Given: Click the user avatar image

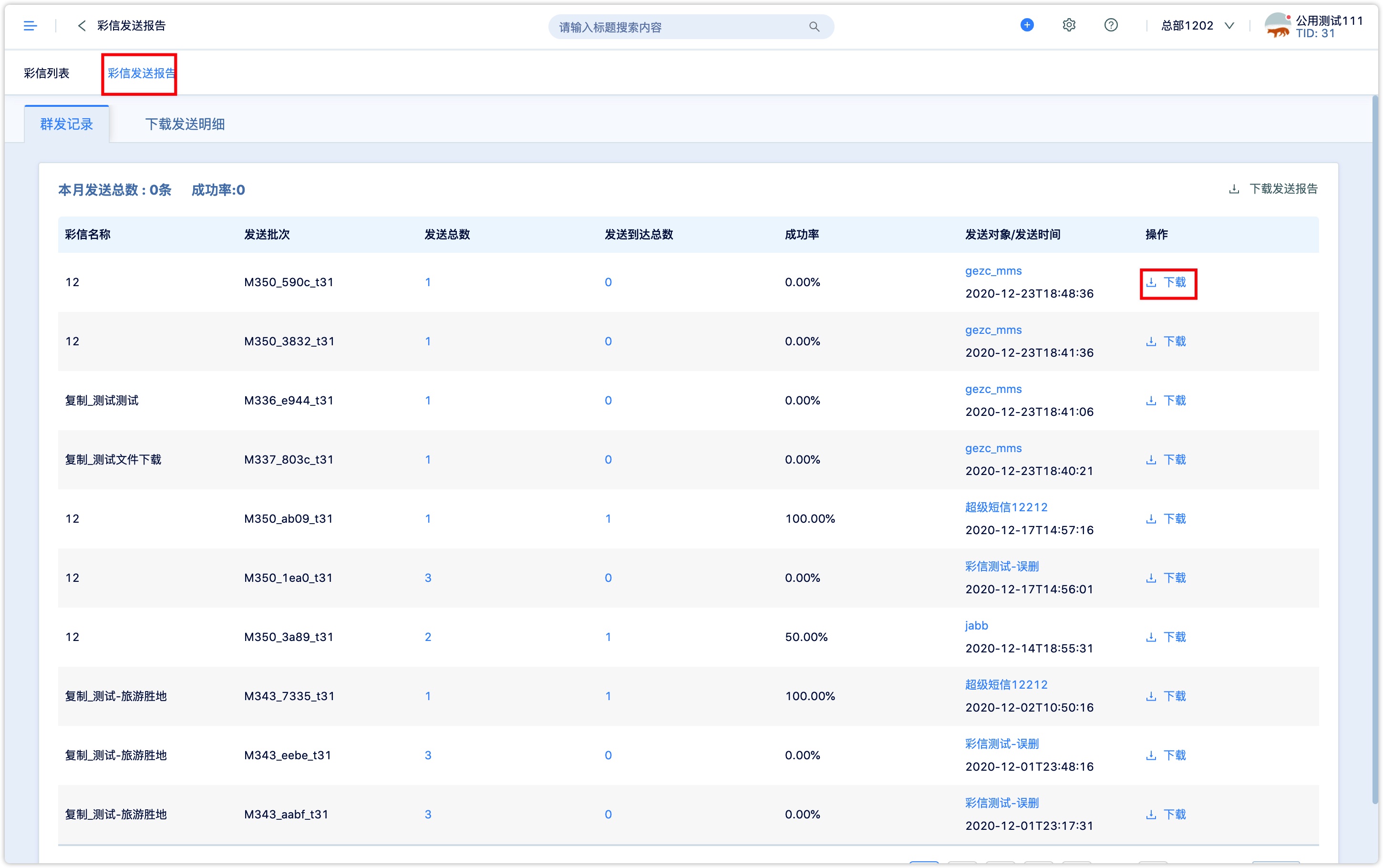Looking at the screenshot, I should (x=1278, y=26).
